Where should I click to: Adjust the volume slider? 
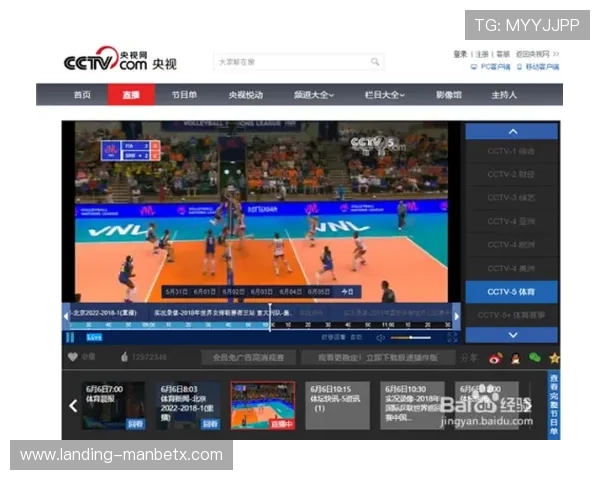pyautogui.click(x=410, y=338)
